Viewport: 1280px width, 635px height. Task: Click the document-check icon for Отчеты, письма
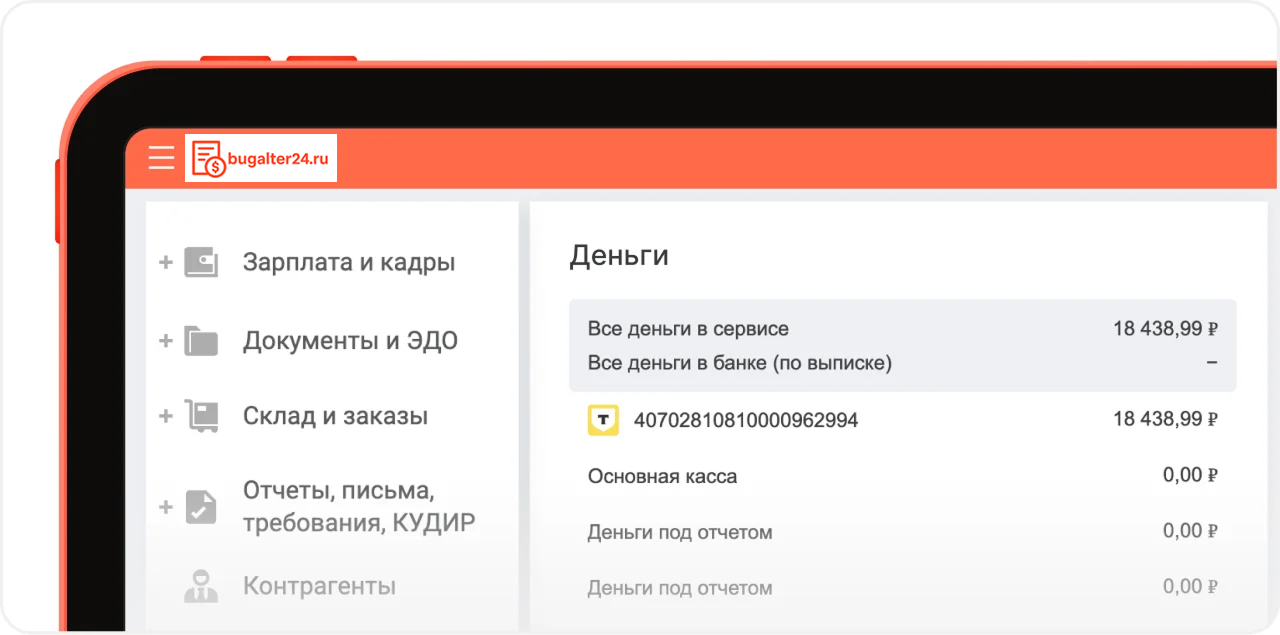[x=201, y=507]
